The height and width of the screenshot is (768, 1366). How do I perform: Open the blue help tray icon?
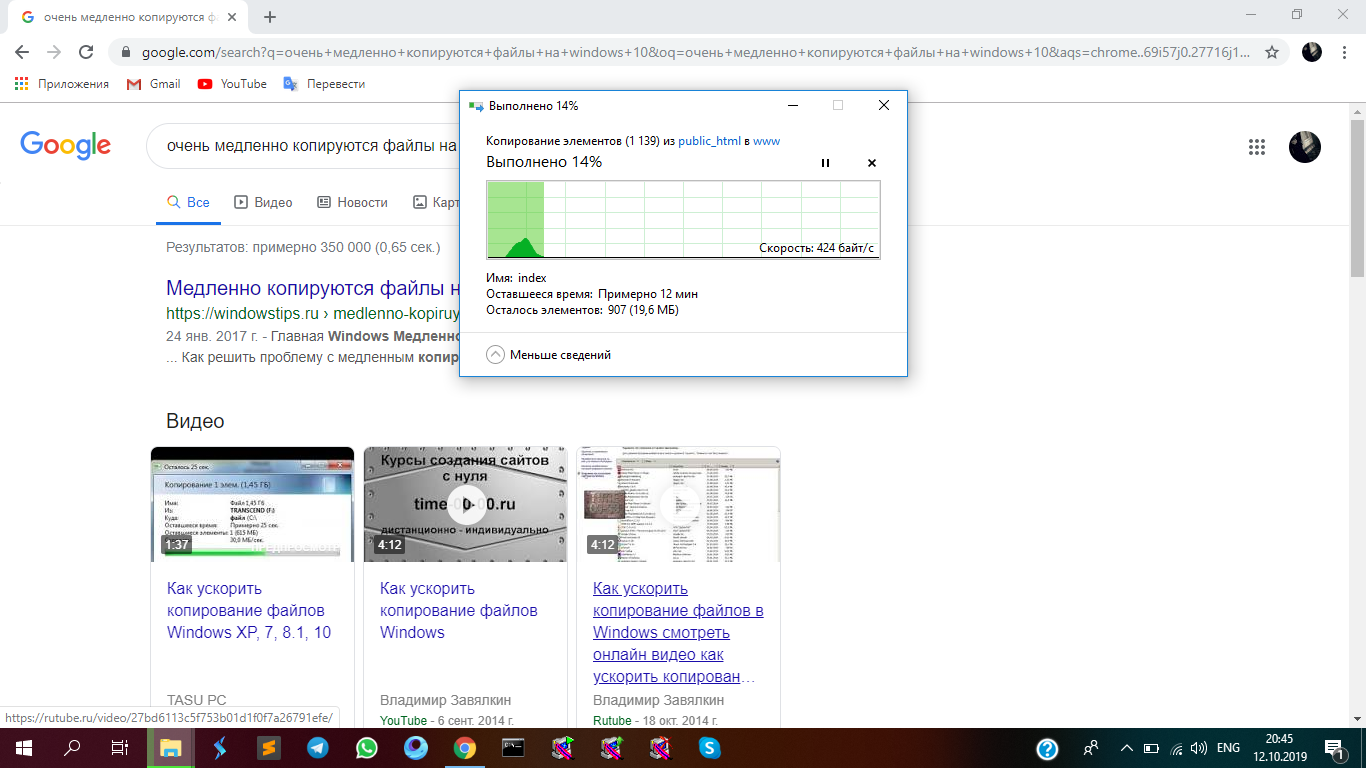(x=1047, y=748)
